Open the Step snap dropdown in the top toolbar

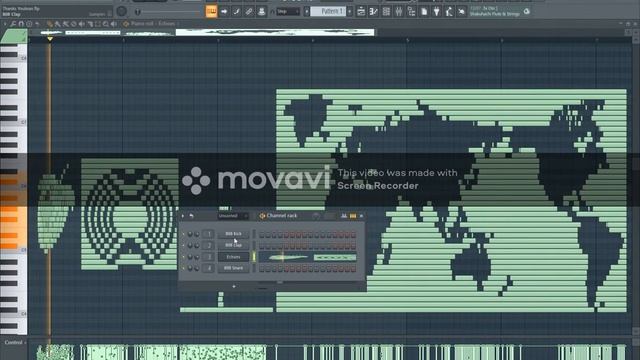(x=288, y=11)
